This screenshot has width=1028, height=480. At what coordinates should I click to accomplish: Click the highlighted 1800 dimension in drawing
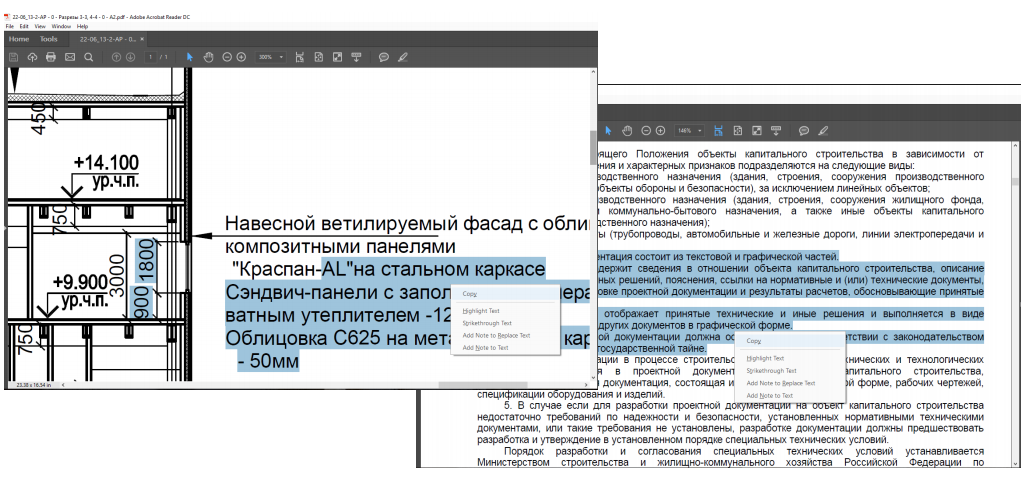click(x=146, y=262)
